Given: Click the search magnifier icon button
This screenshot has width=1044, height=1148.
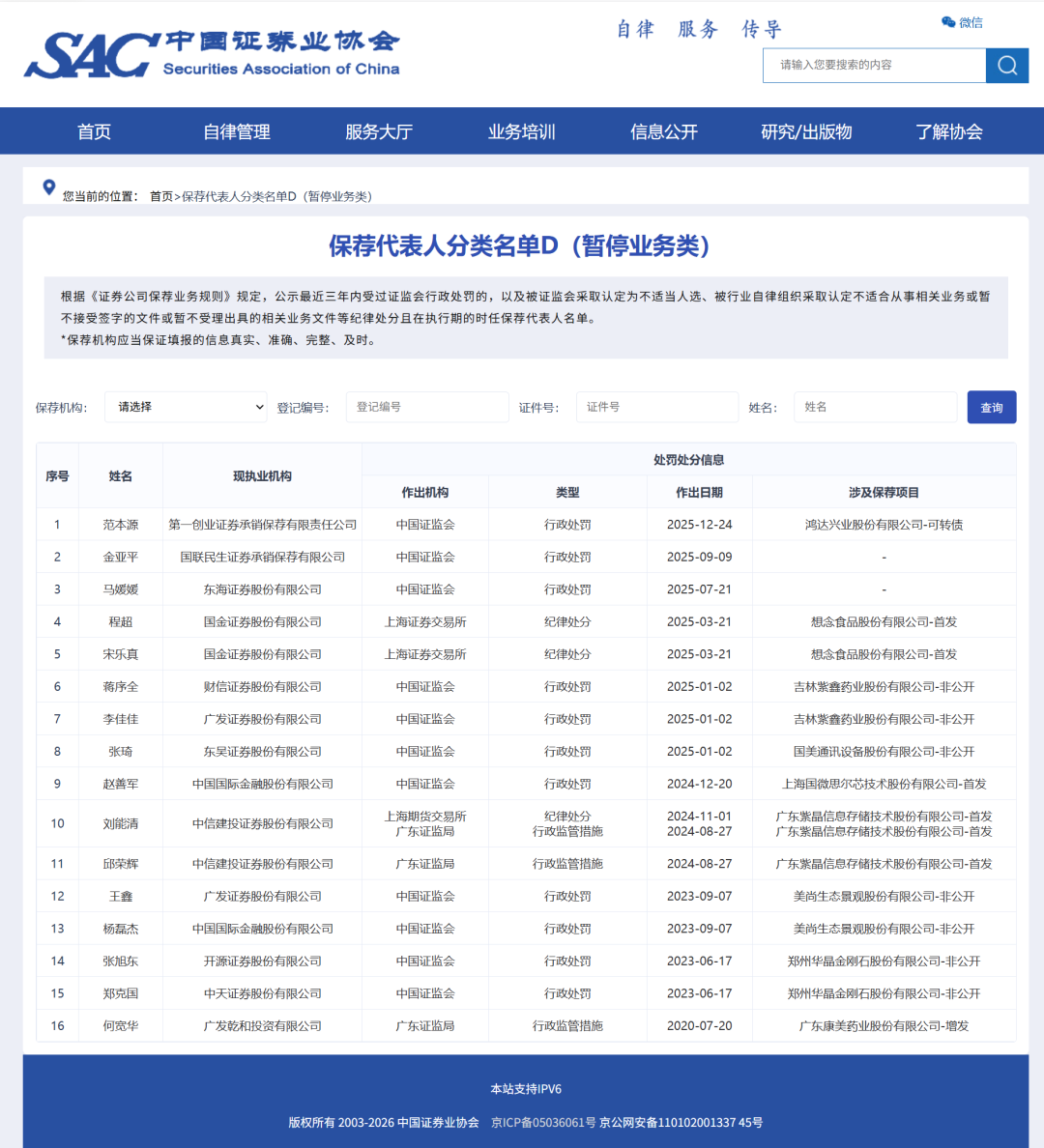Looking at the screenshot, I should [1006, 66].
